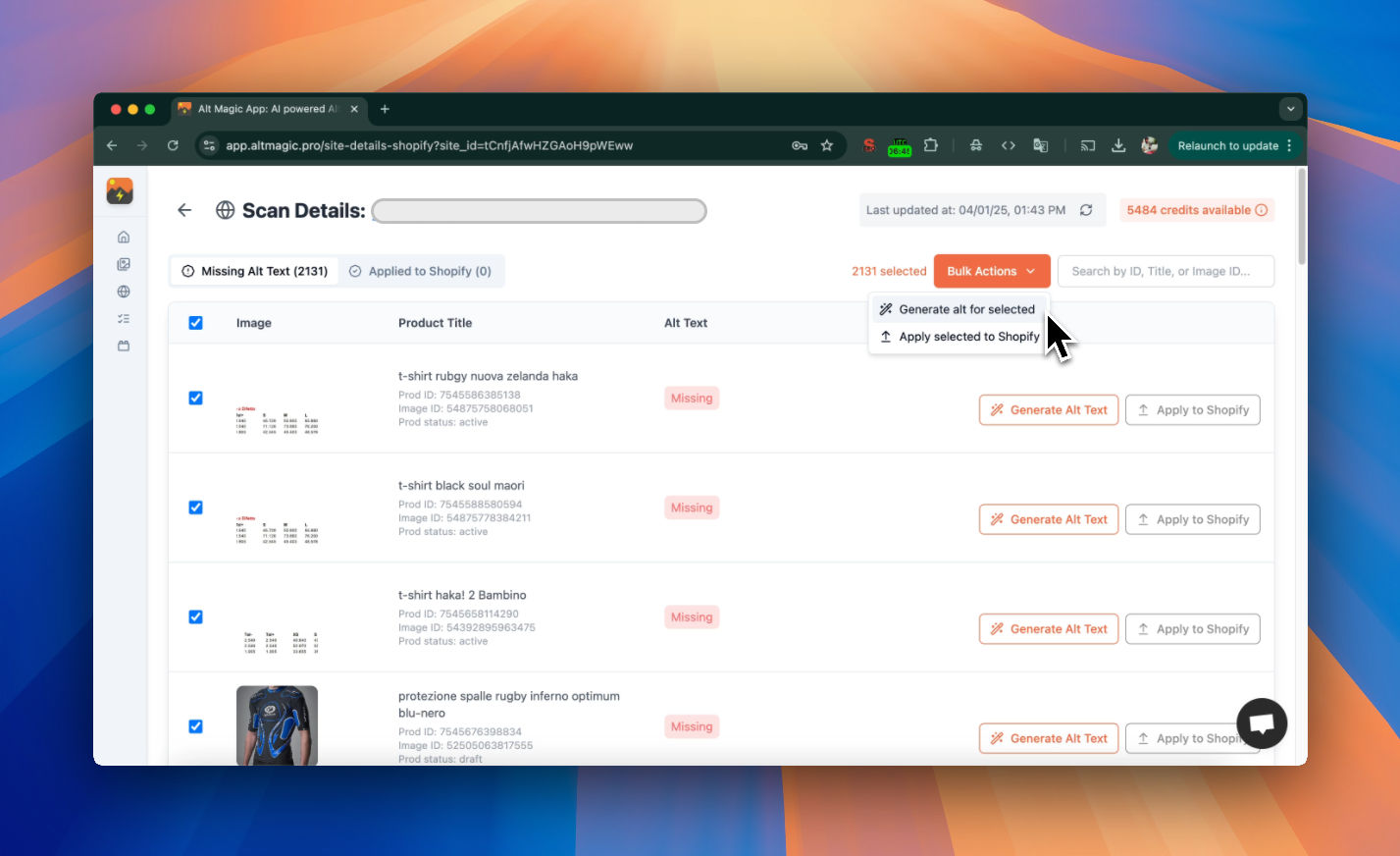Click the info icon beside credits available

[x=1262, y=210]
